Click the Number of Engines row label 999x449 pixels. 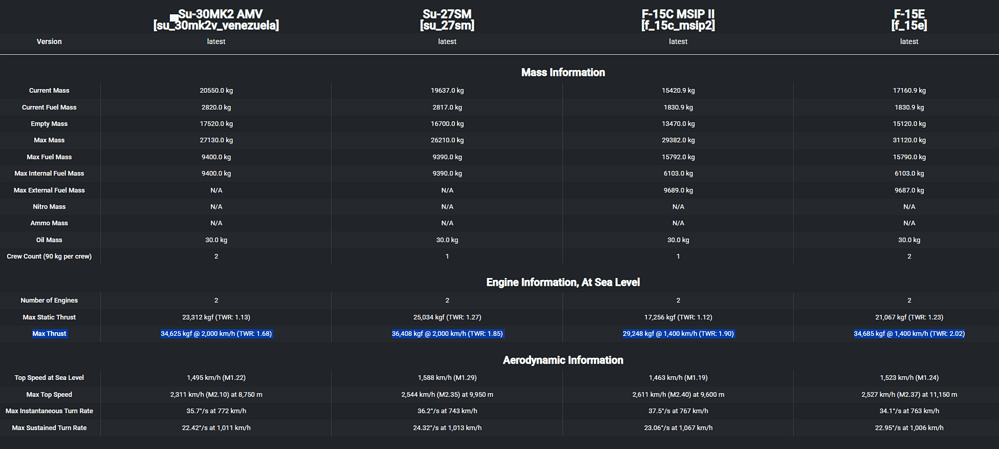(x=49, y=300)
